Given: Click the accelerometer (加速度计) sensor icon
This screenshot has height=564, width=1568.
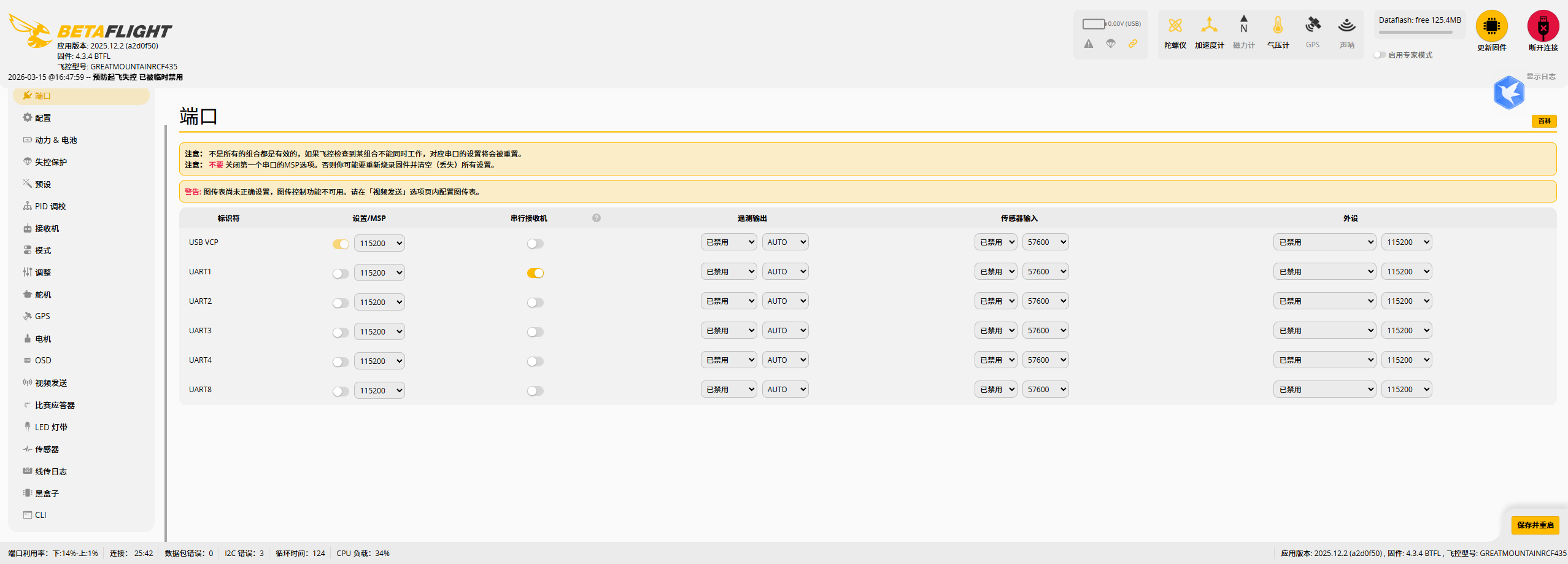Looking at the screenshot, I should click(1209, 25).
